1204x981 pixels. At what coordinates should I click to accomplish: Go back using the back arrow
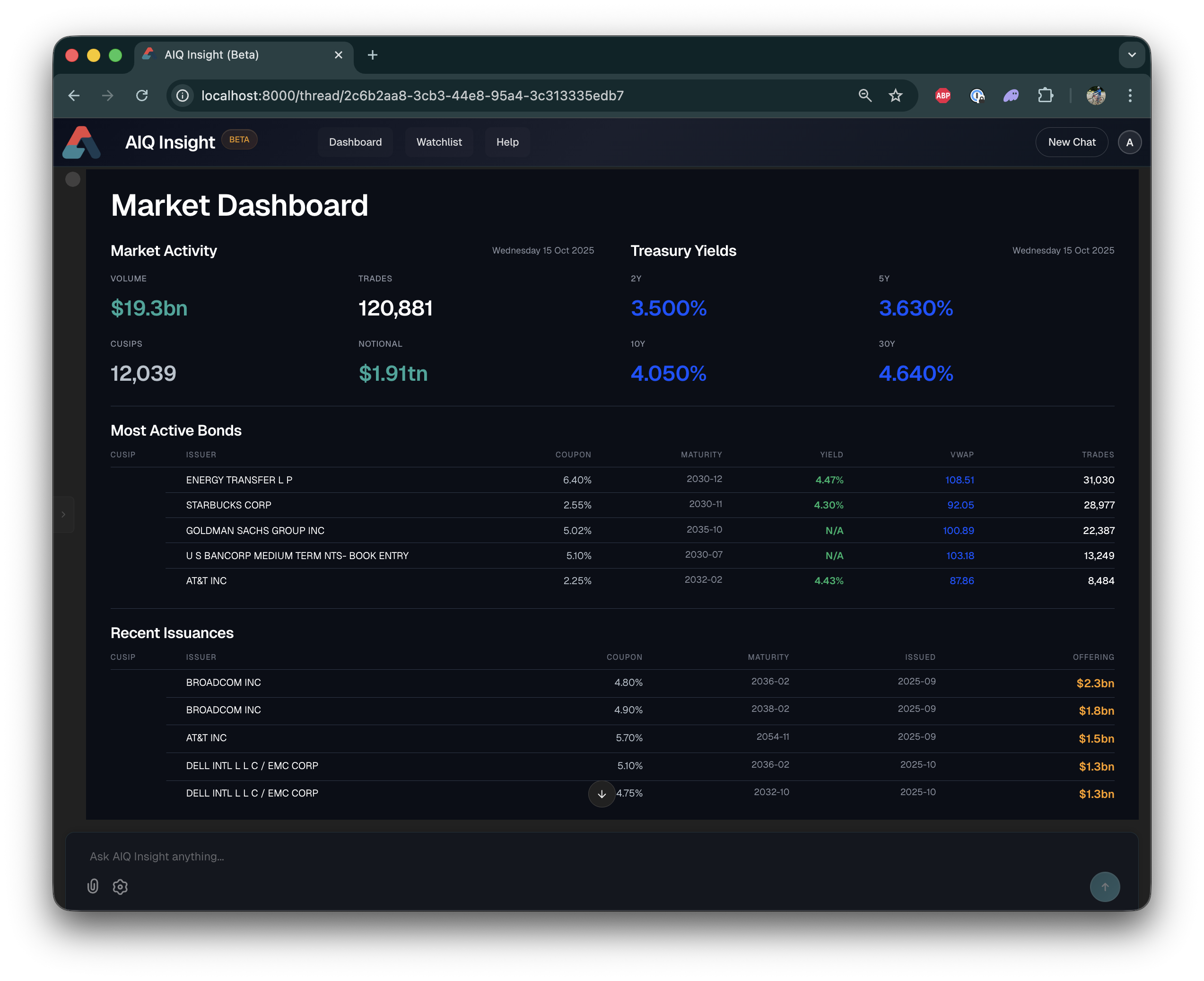[74, 96]
